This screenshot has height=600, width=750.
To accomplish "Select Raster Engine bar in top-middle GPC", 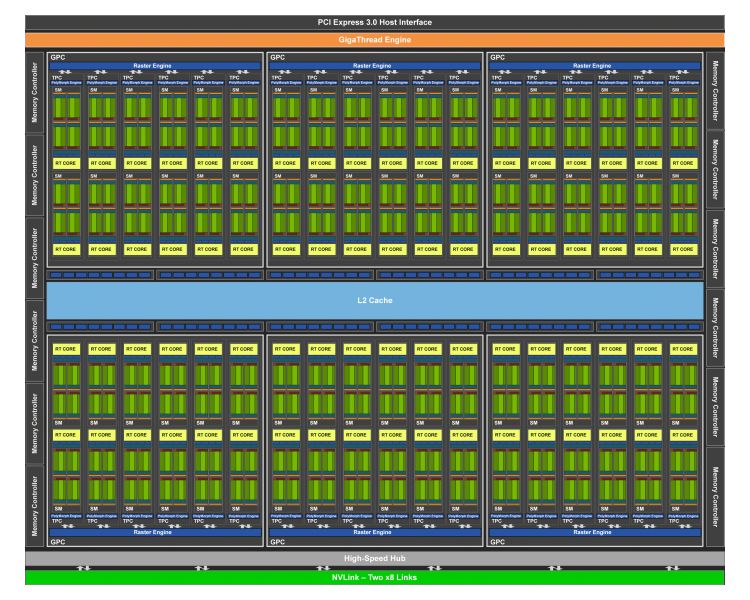I will coord(374,65).
